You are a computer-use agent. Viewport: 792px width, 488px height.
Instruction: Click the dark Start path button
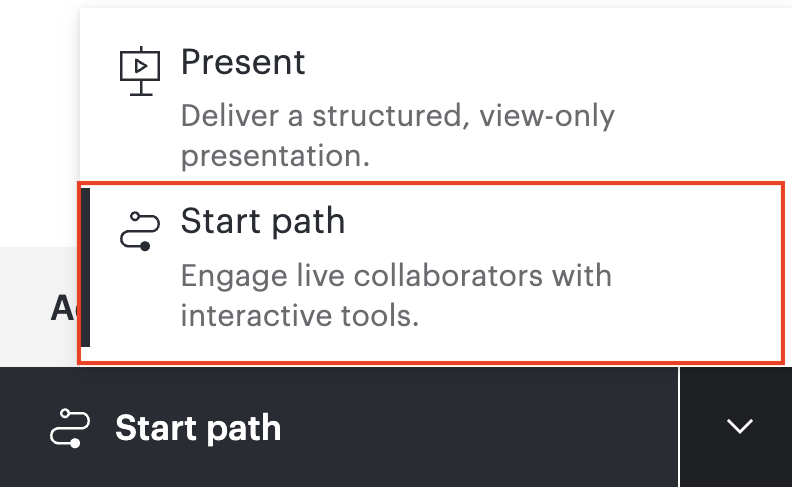tap(338, 427)
